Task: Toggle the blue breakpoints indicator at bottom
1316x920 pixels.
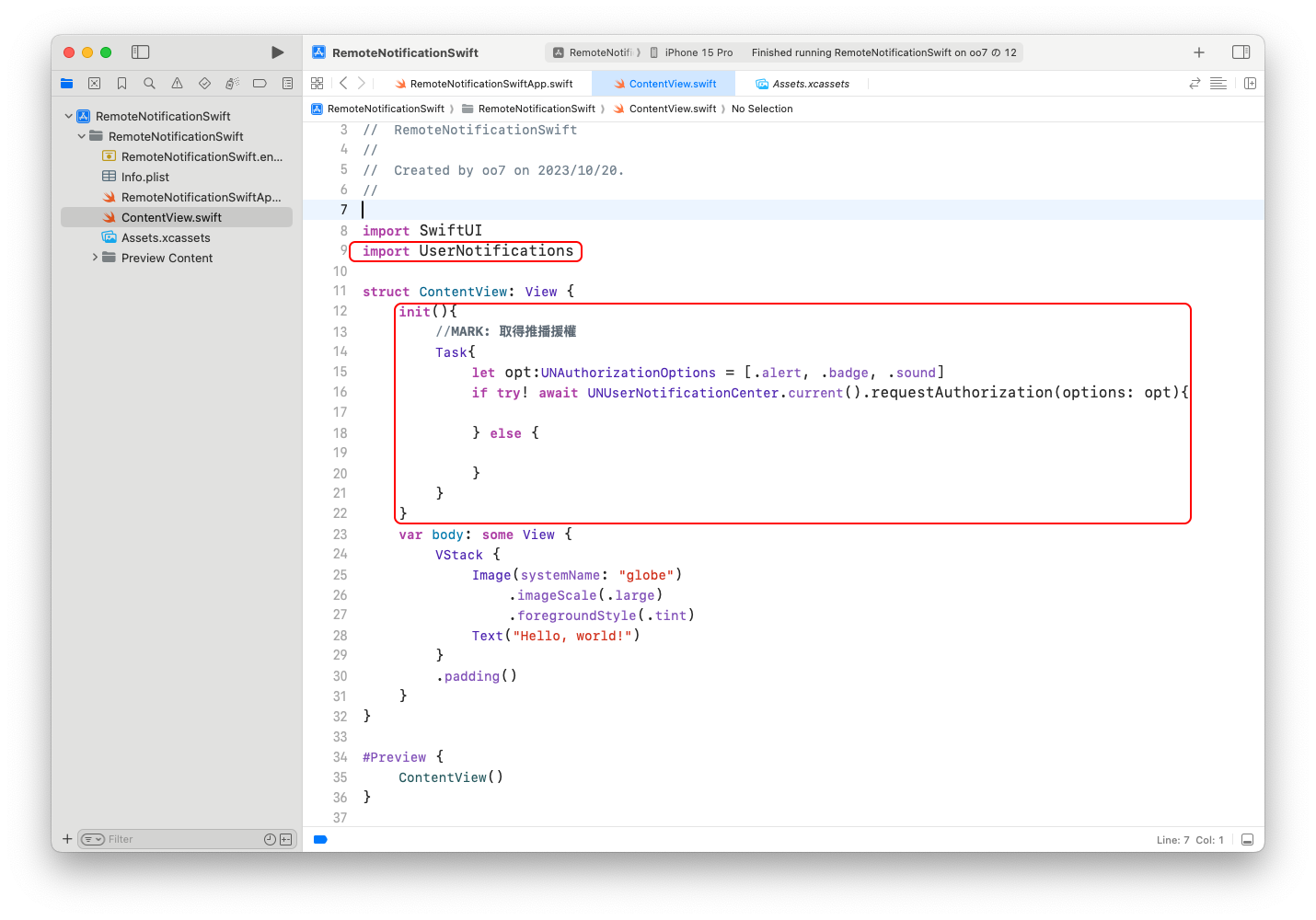Action: [x=320, y=839]
